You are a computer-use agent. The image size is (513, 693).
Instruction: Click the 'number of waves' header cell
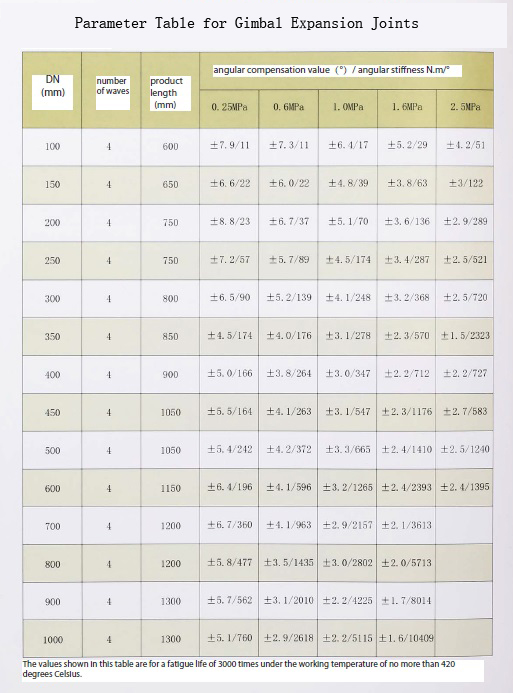[x=113, y=86]
